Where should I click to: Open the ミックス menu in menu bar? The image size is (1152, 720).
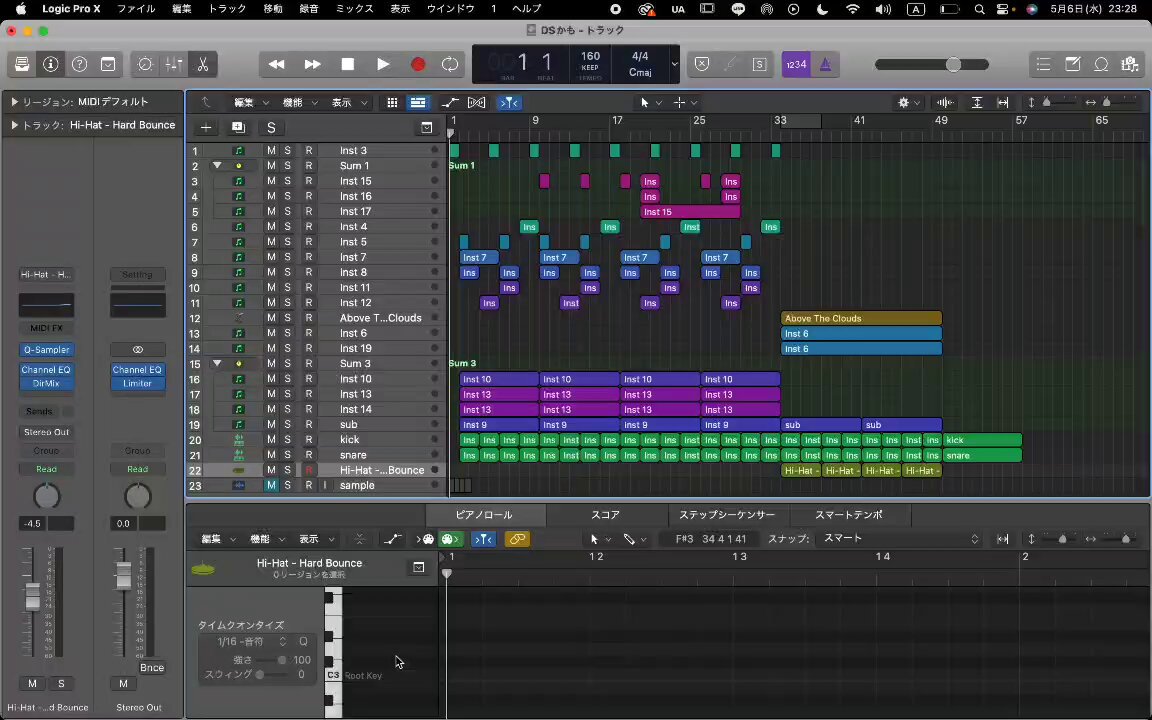(354, 9)
